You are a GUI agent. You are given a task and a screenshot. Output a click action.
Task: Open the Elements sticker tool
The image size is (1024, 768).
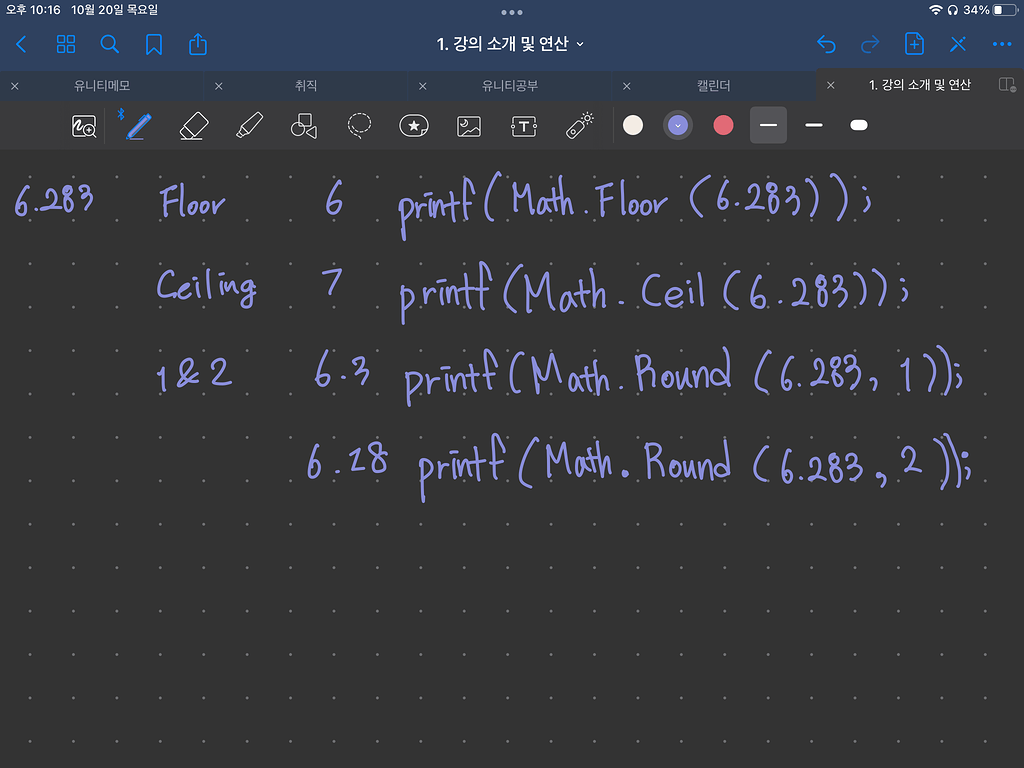(414, 125)
